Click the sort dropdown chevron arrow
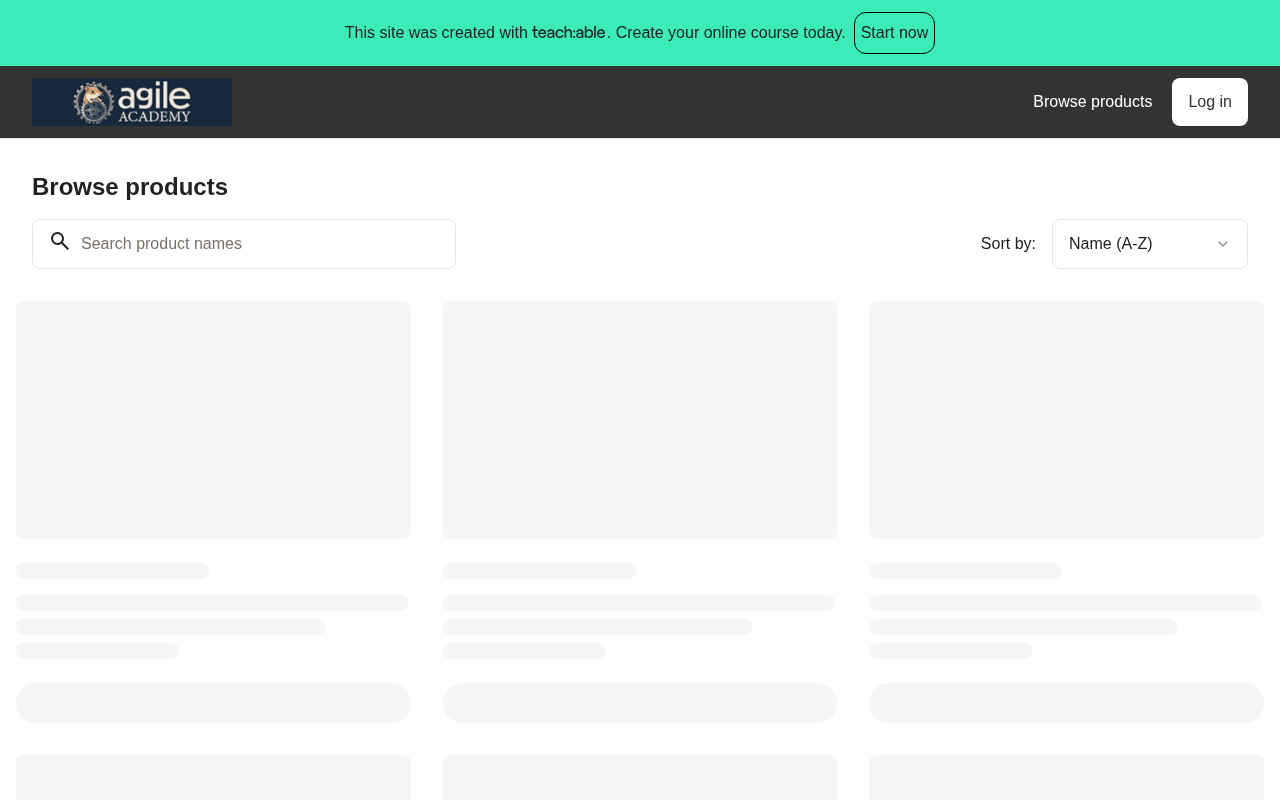Screen dimensions: 1280x800 click(x=1222, y=244)
